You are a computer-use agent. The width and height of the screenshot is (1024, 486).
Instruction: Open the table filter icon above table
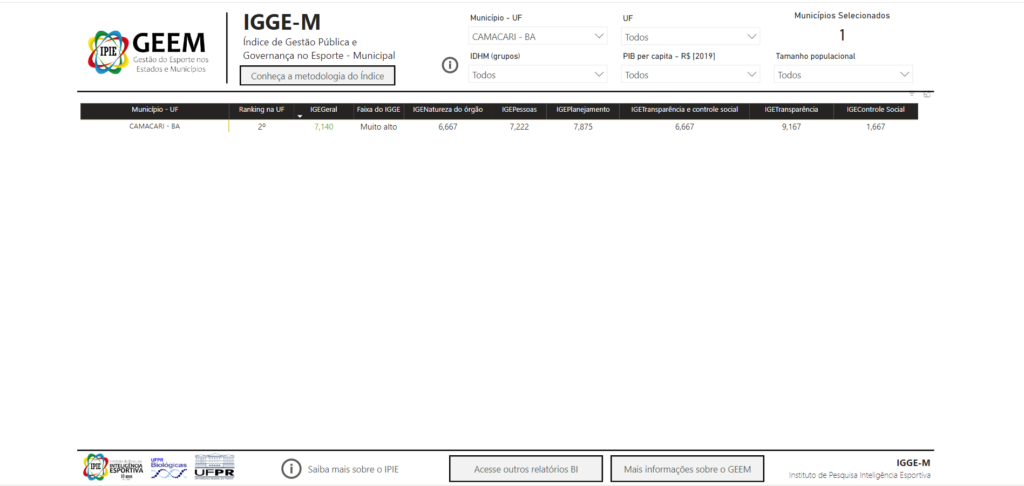(911, 94)
